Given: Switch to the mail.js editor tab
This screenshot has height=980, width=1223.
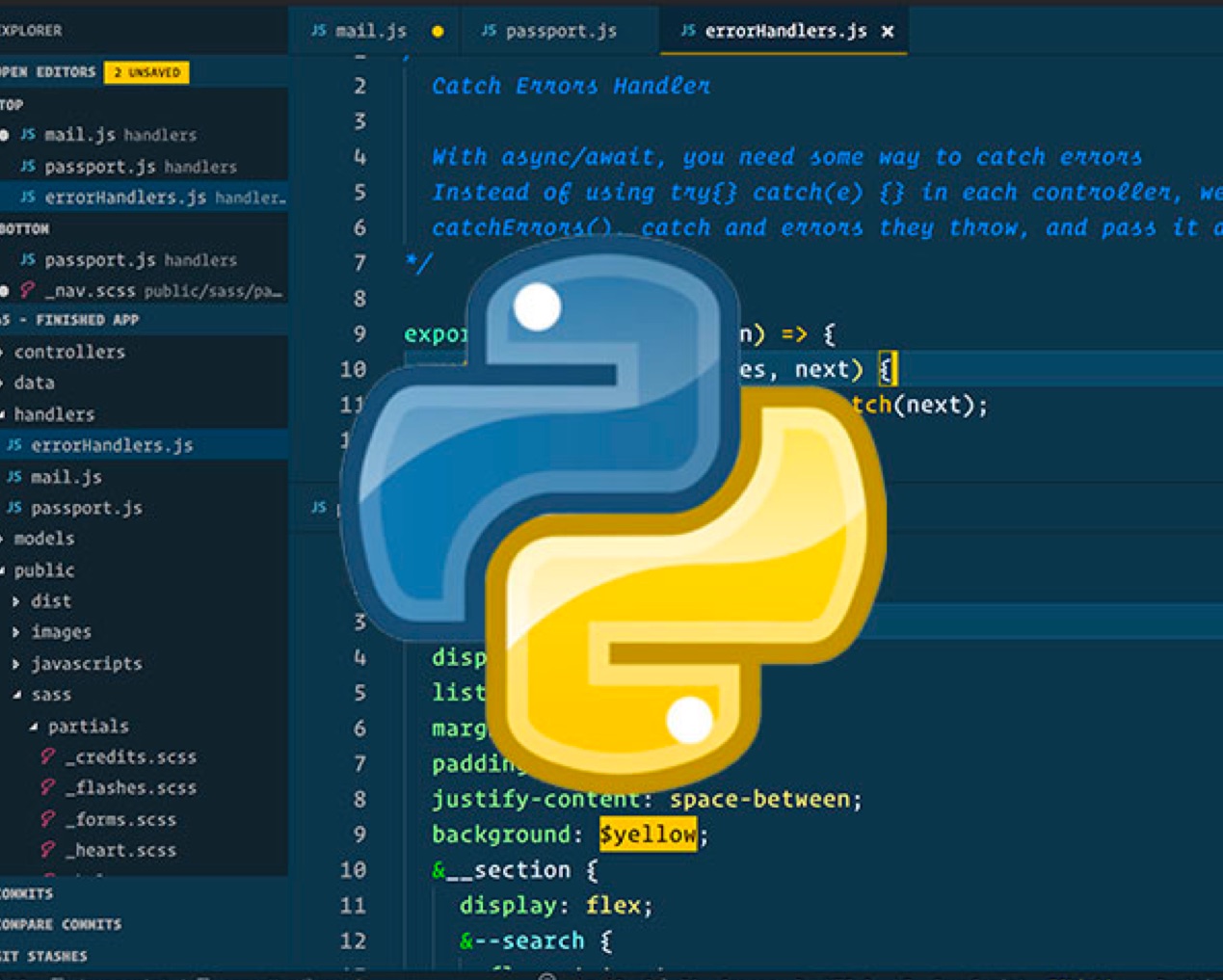Looking at the screenshot, I should 377,31.
